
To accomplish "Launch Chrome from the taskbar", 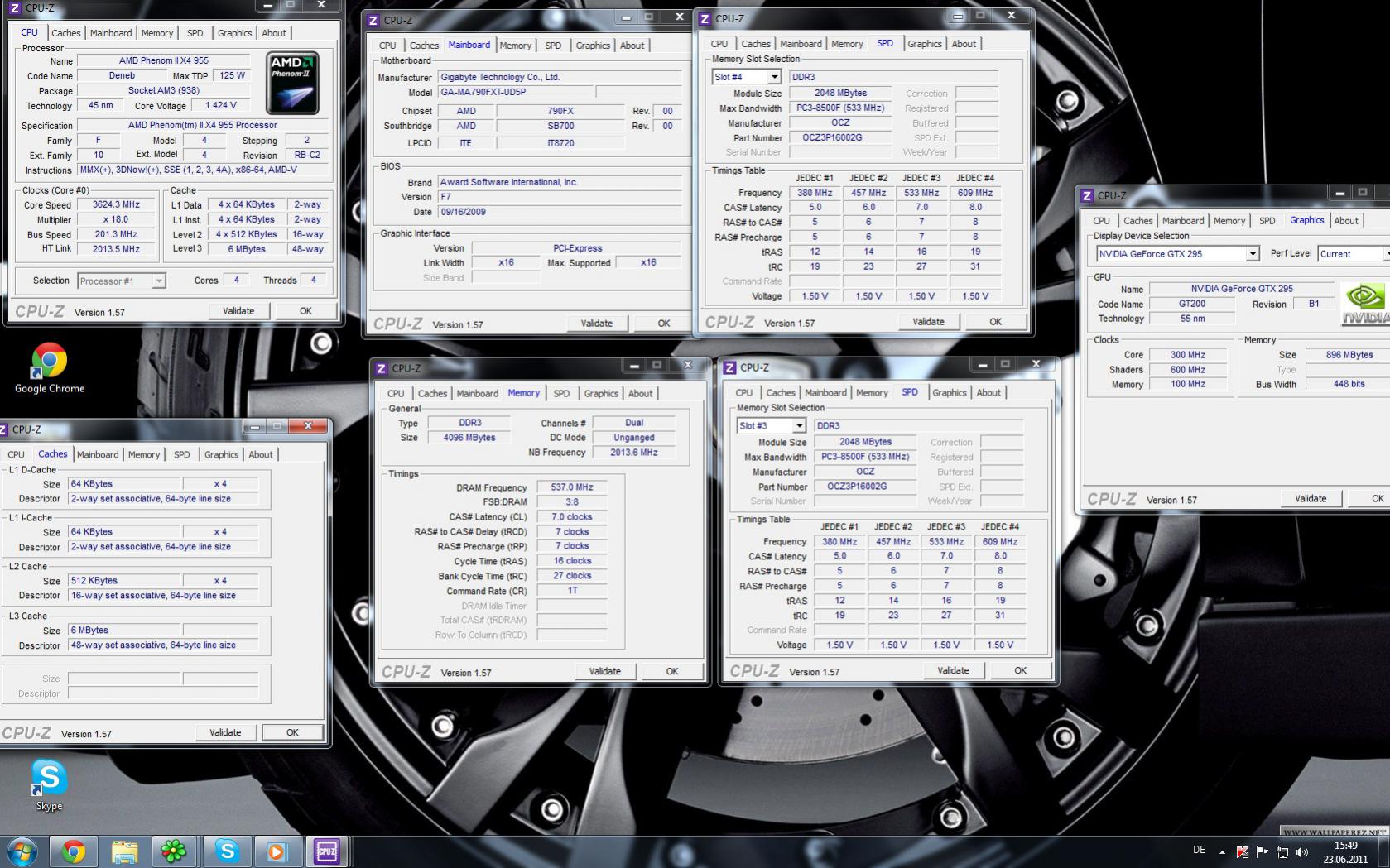I will point(74,851).
